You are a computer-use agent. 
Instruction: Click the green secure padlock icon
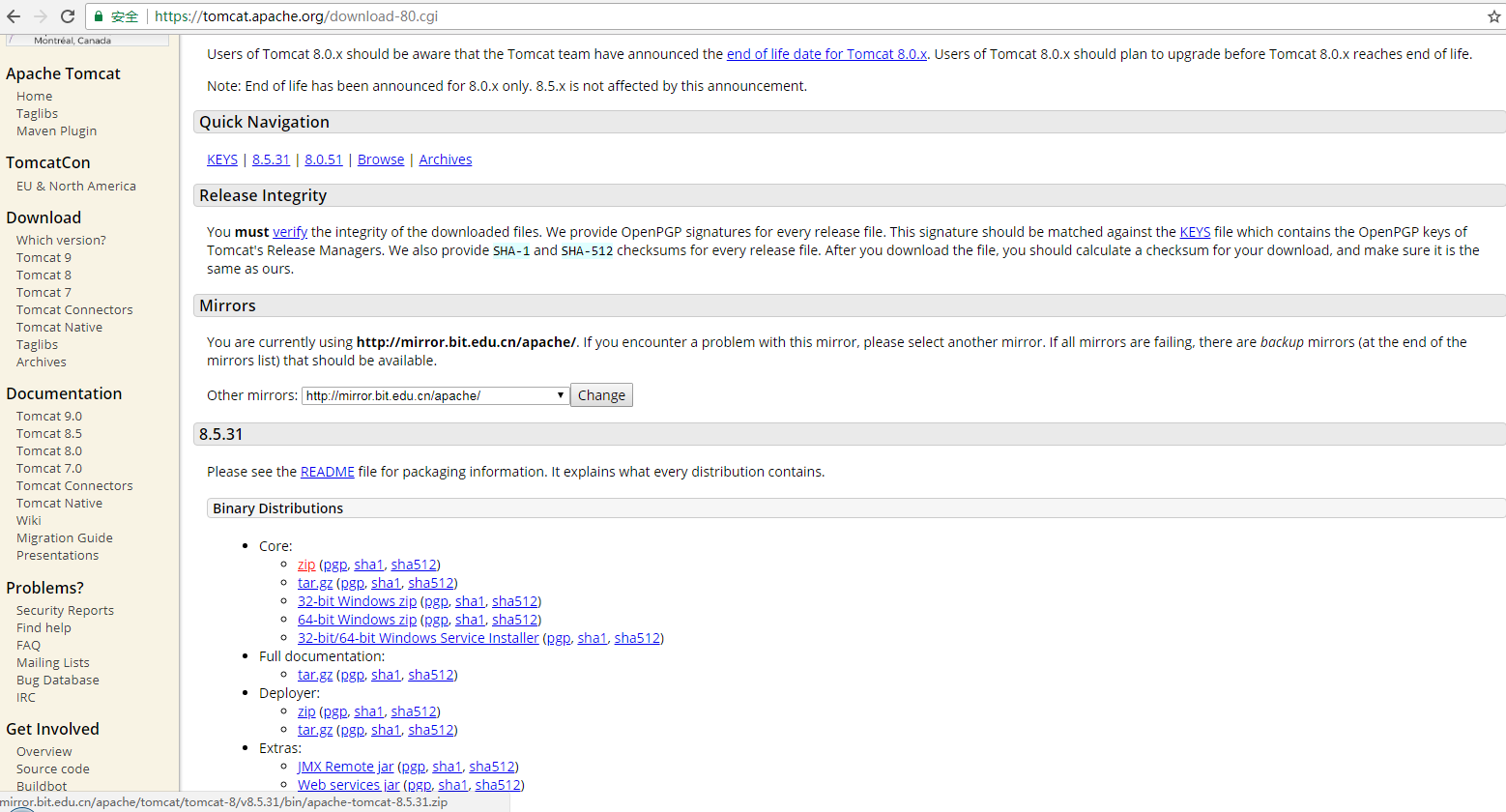click(99, 16)
